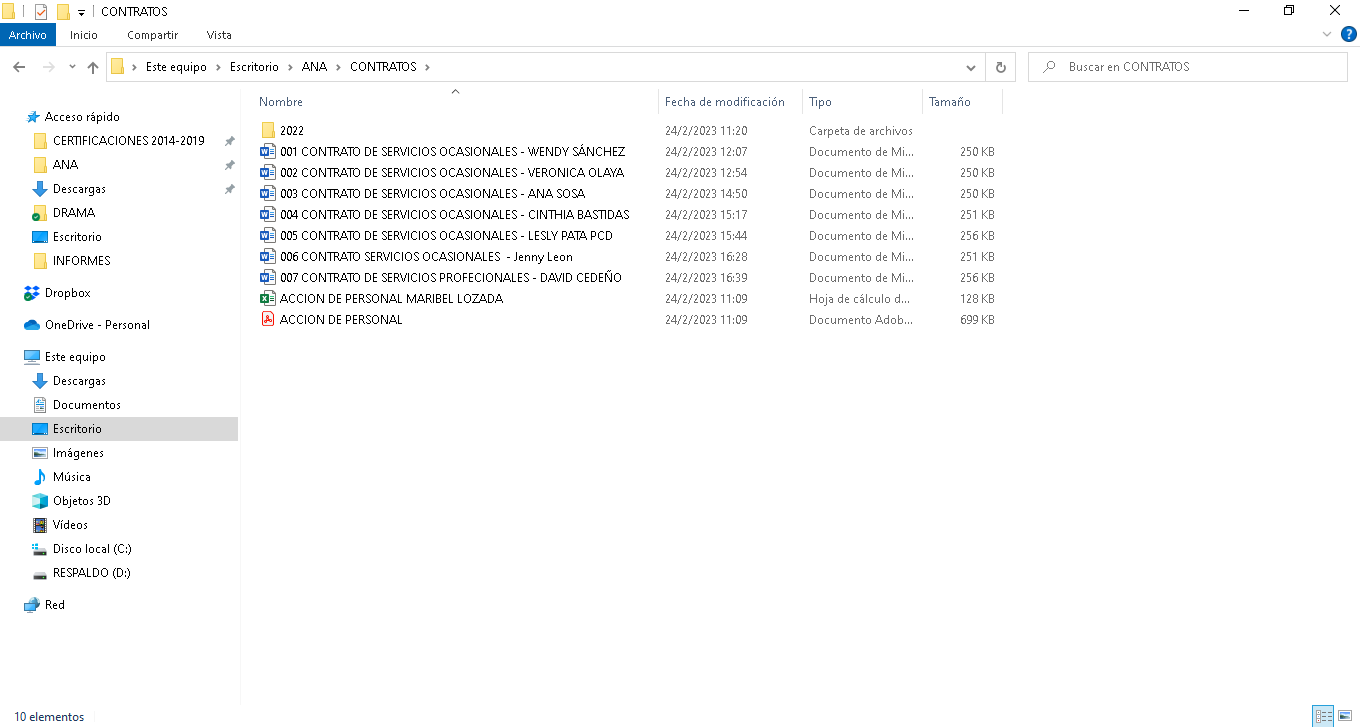Expand the ribbon with the chevron
Viewport: 1360px width, 727px height.
pyautogui.click(x=1328, y=35)
